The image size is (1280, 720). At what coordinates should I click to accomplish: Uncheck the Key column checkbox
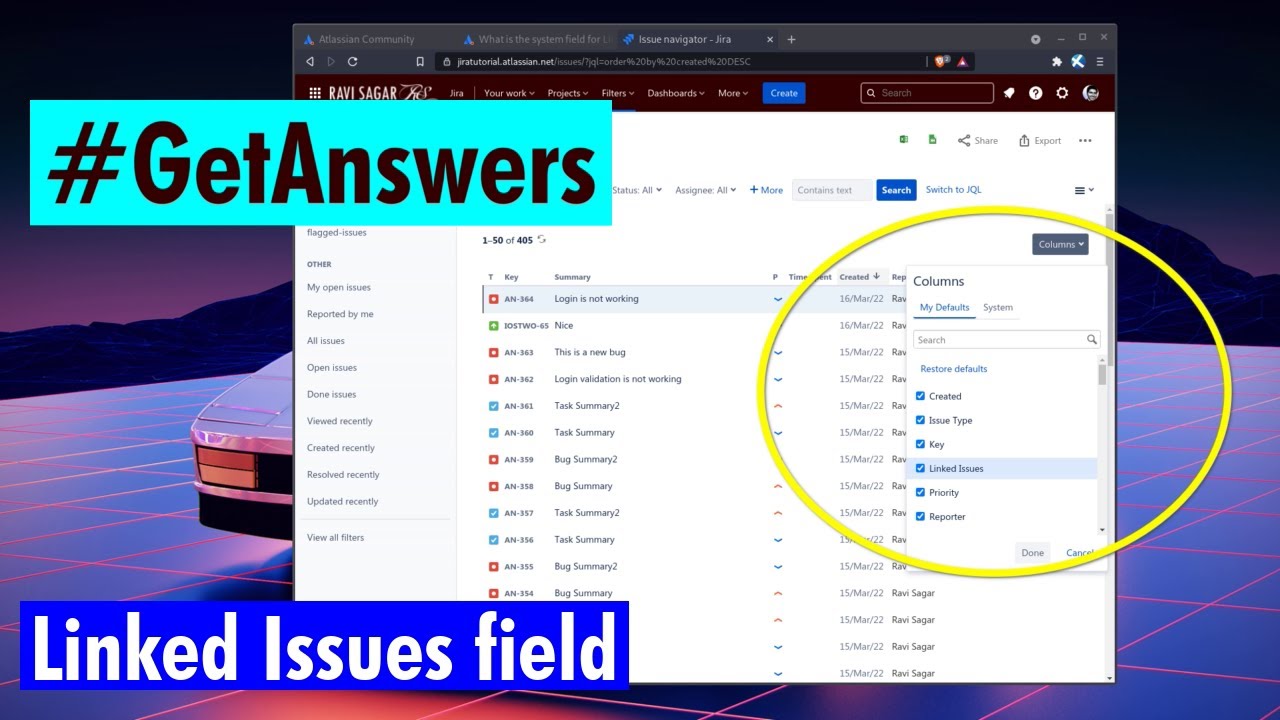(x=921, y=444)
